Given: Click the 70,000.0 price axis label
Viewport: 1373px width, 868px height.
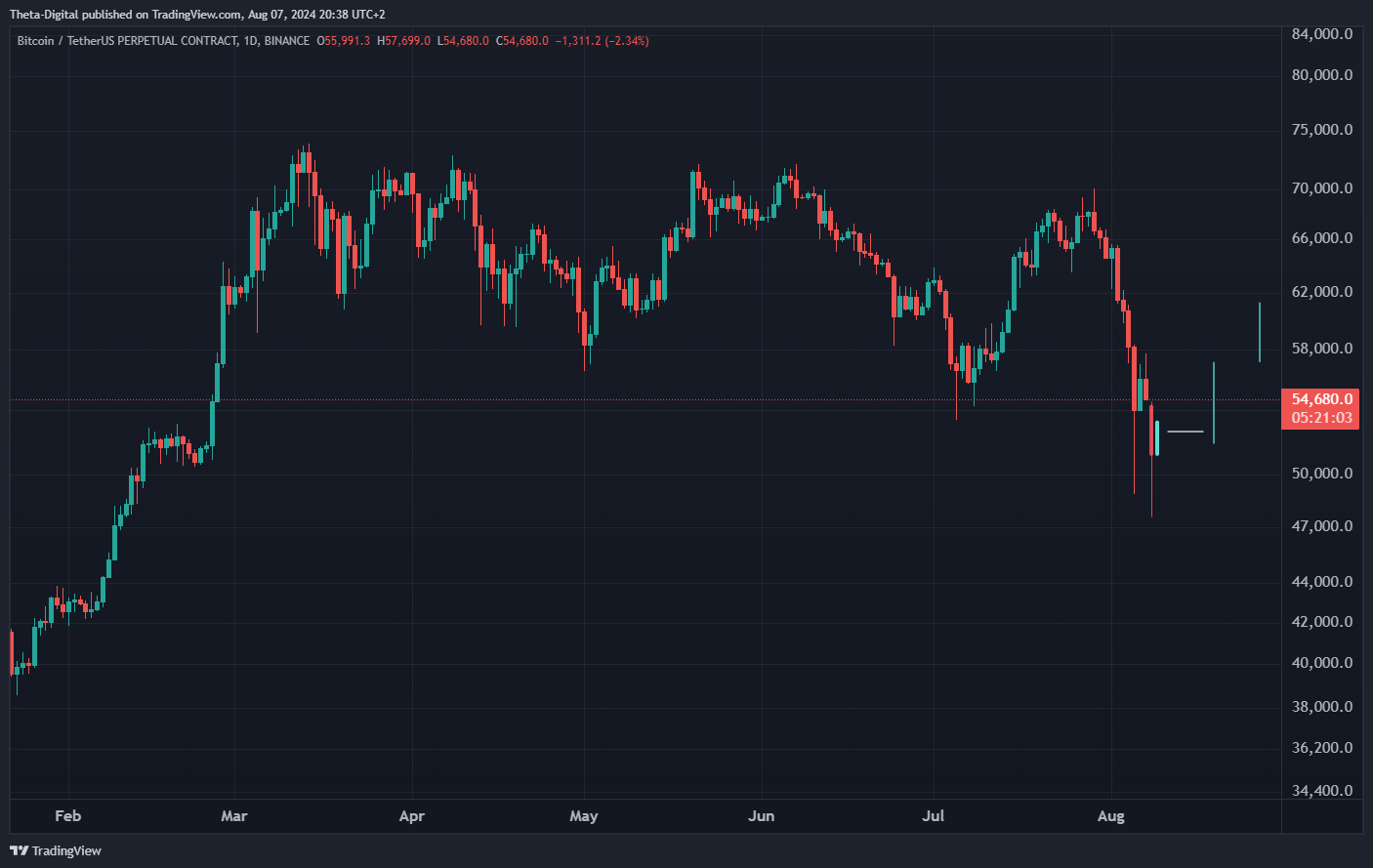Looking at the screenshot, I should 1322,188.
